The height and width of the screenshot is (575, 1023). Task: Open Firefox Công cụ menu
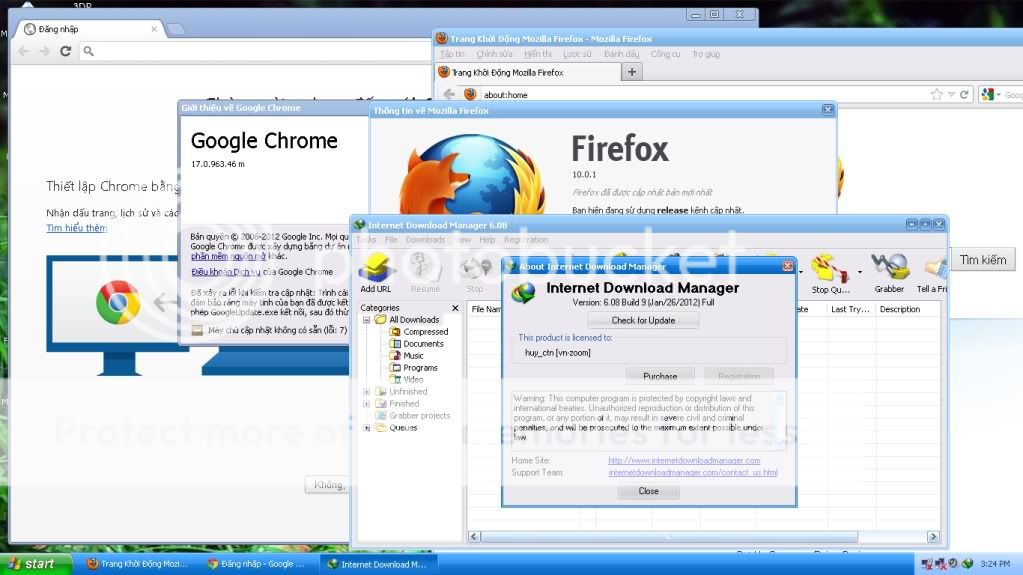click(665, 54)
